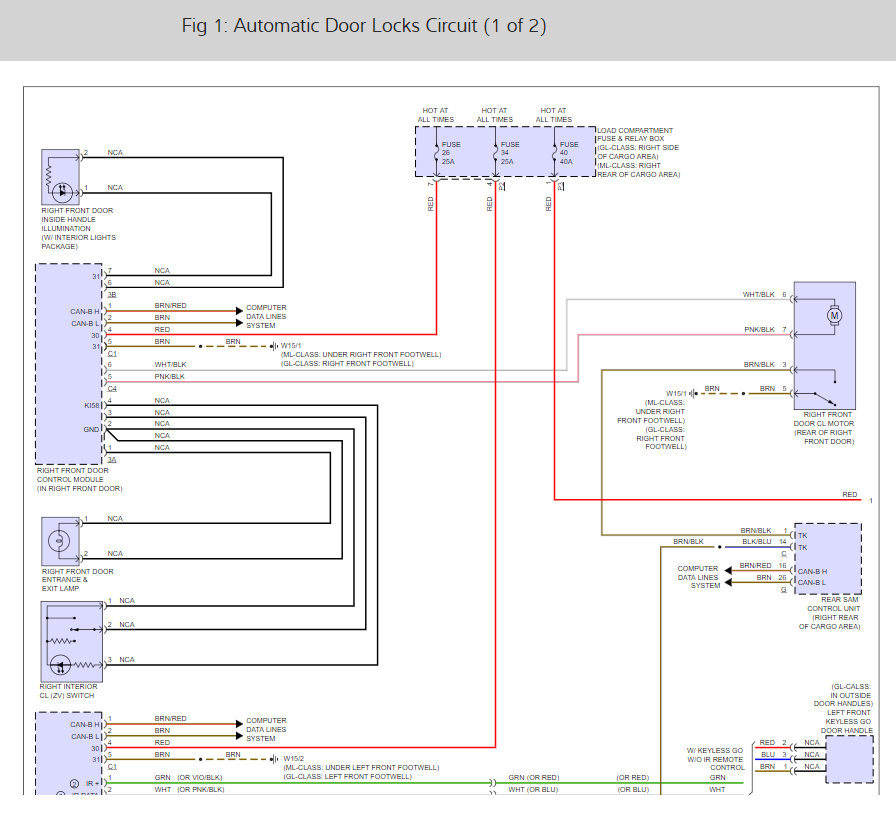Click the PNK/BLK label at motor pin 7
This screenshot has width=896, height=815.
pos(759,329)
